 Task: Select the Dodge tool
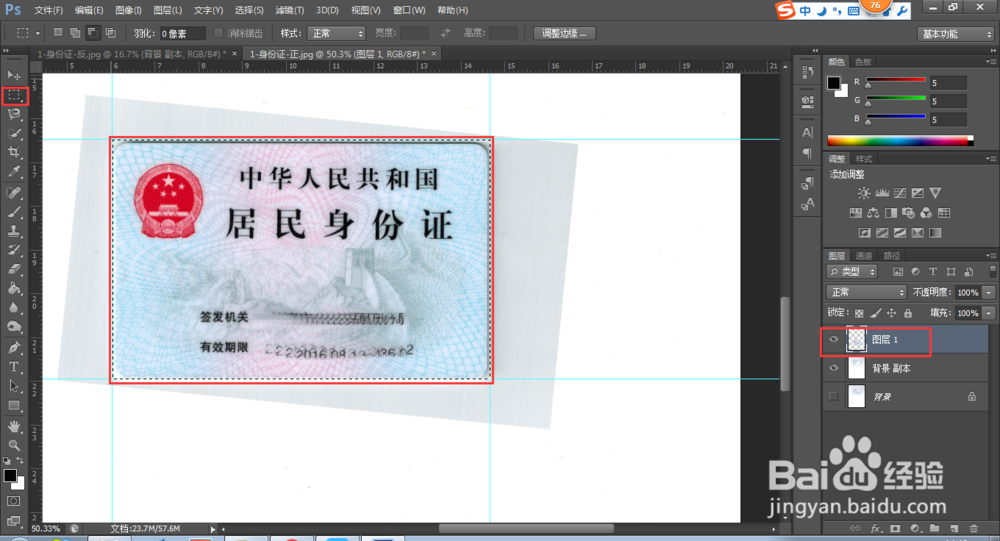click(x=14, y=327)
